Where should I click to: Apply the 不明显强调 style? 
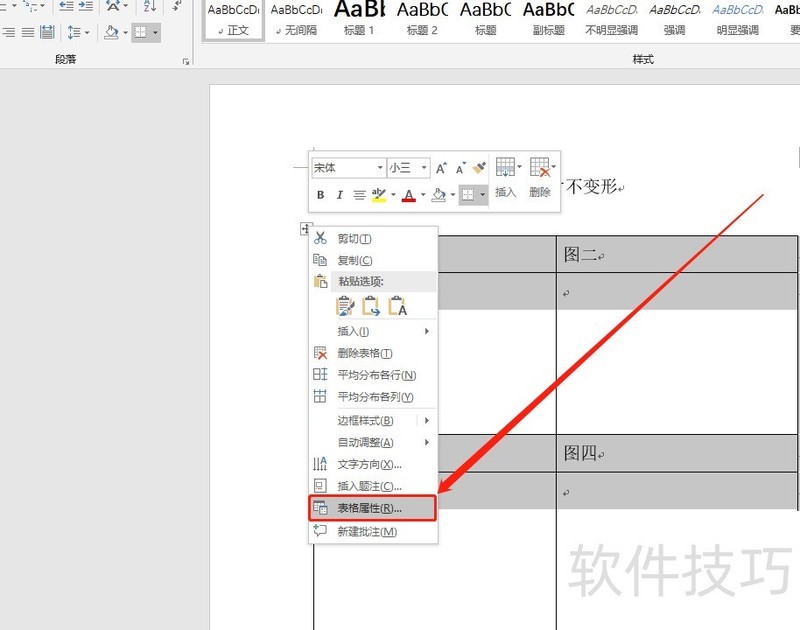(x=611, y=20)
